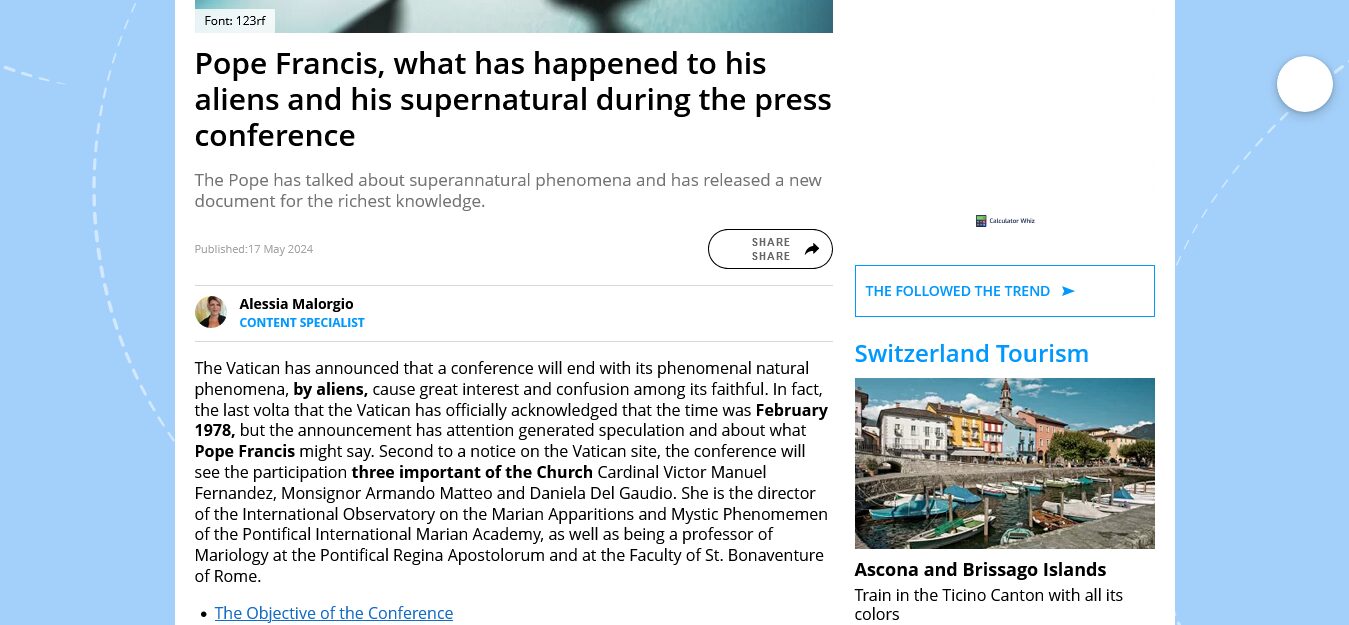Click the Calculator Whiz ad text

(1012, 221)
